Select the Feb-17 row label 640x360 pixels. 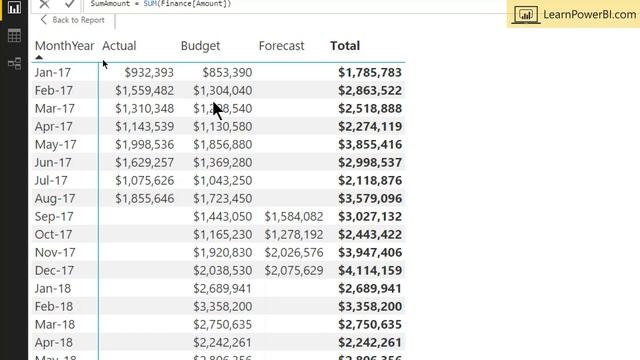(x=53, y=91)
